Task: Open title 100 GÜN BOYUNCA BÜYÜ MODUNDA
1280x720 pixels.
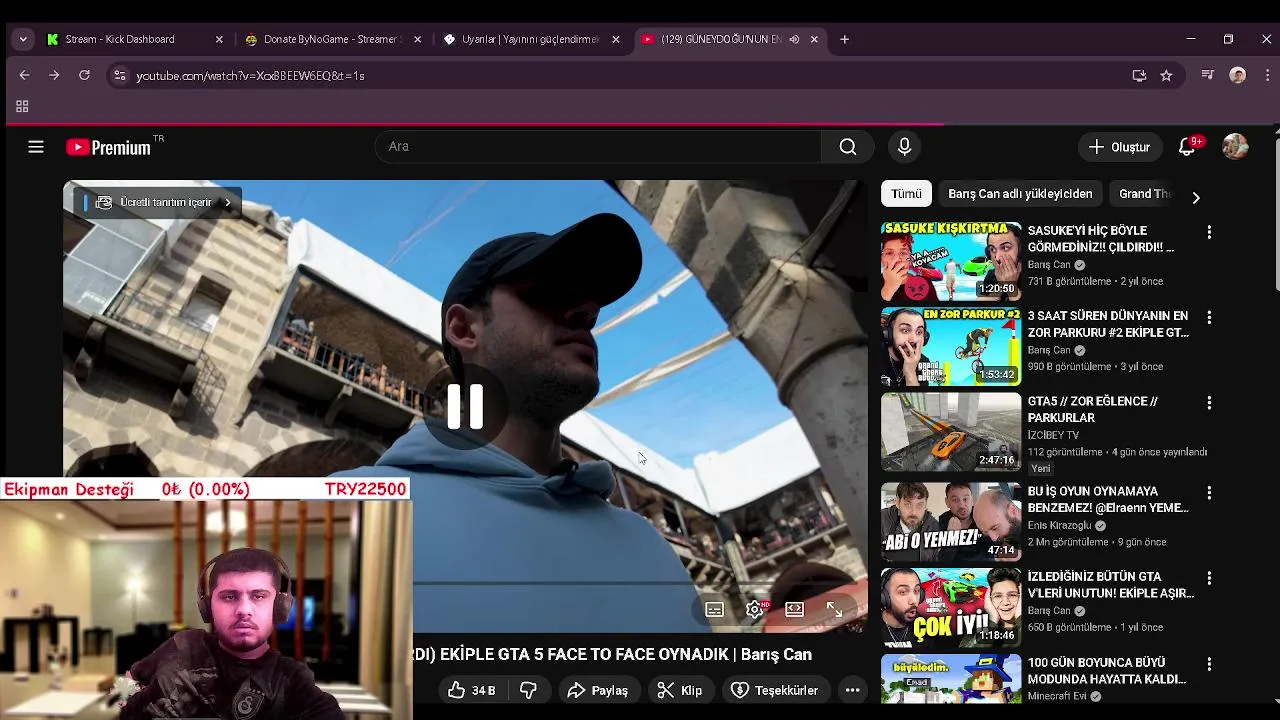Action: click(1107, 671)
